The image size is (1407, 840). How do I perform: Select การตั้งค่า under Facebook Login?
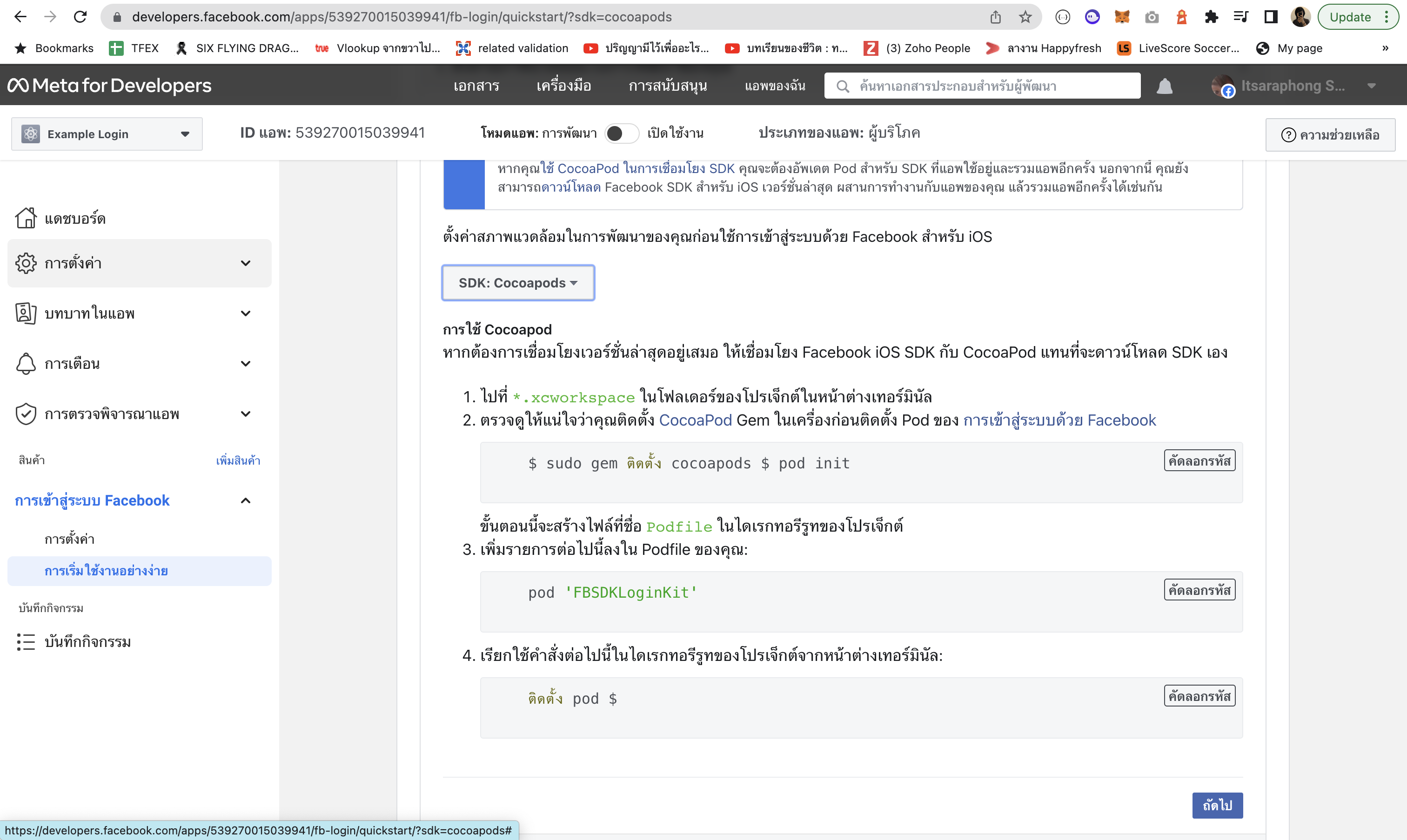[70, 539]
